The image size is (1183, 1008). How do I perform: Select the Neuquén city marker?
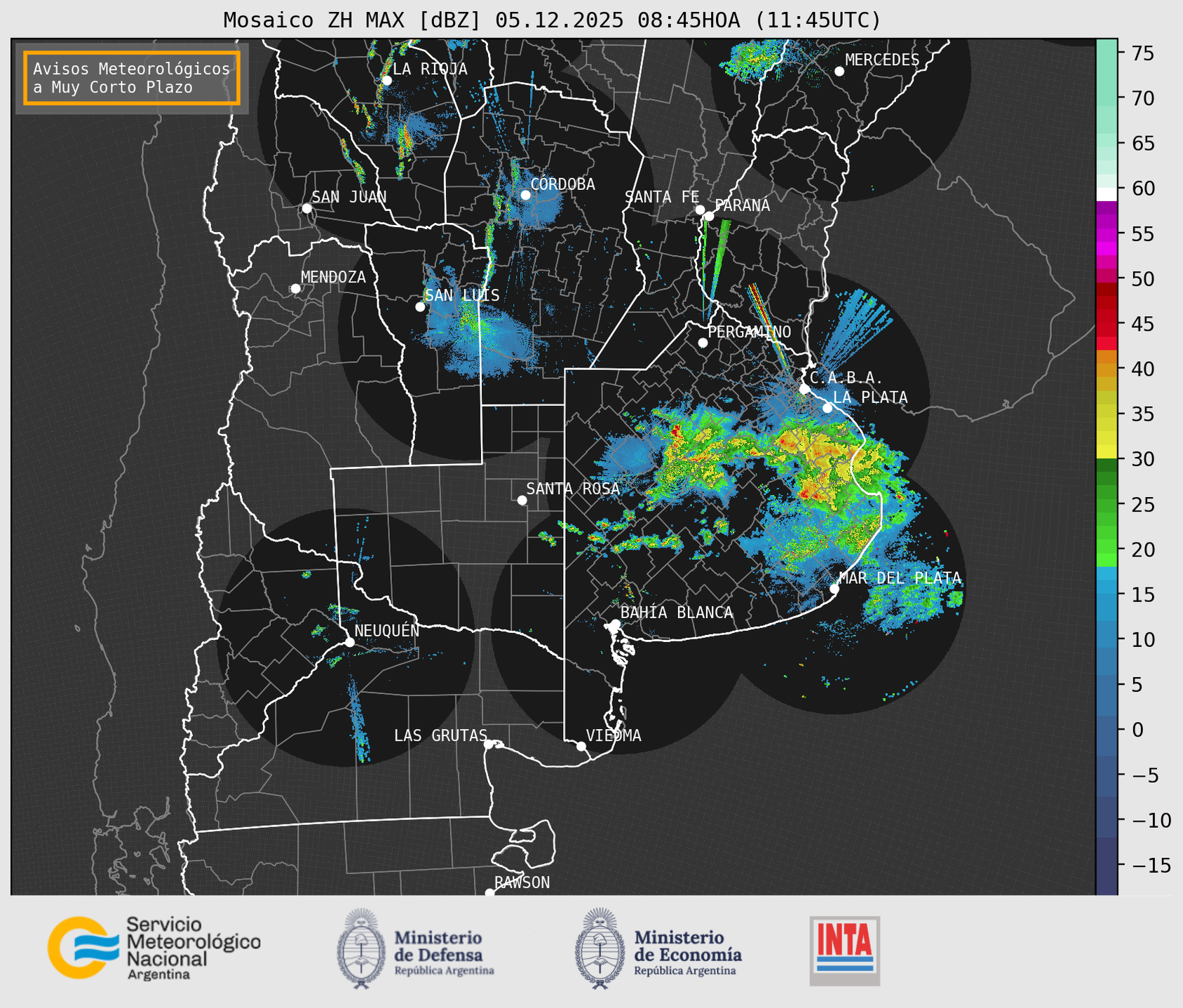(x=349, y=642)
